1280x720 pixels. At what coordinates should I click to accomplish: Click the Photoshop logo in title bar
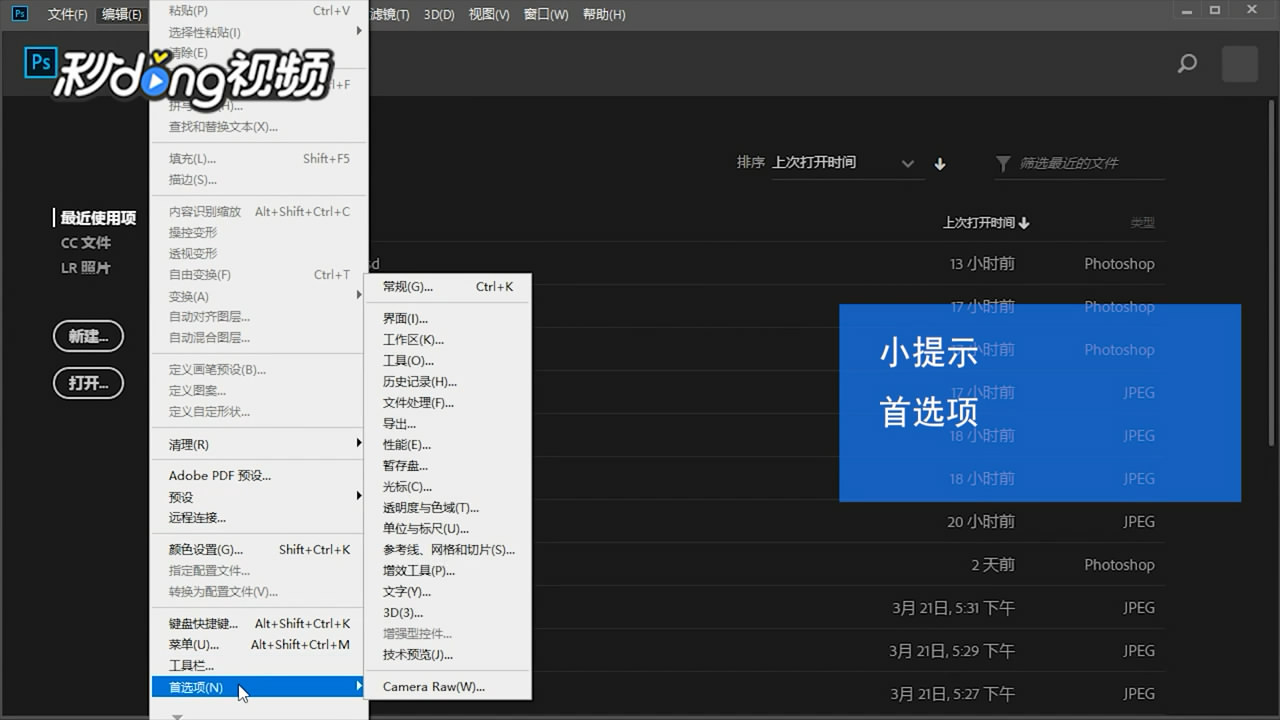pyautogui.click(x=19, y=13)
